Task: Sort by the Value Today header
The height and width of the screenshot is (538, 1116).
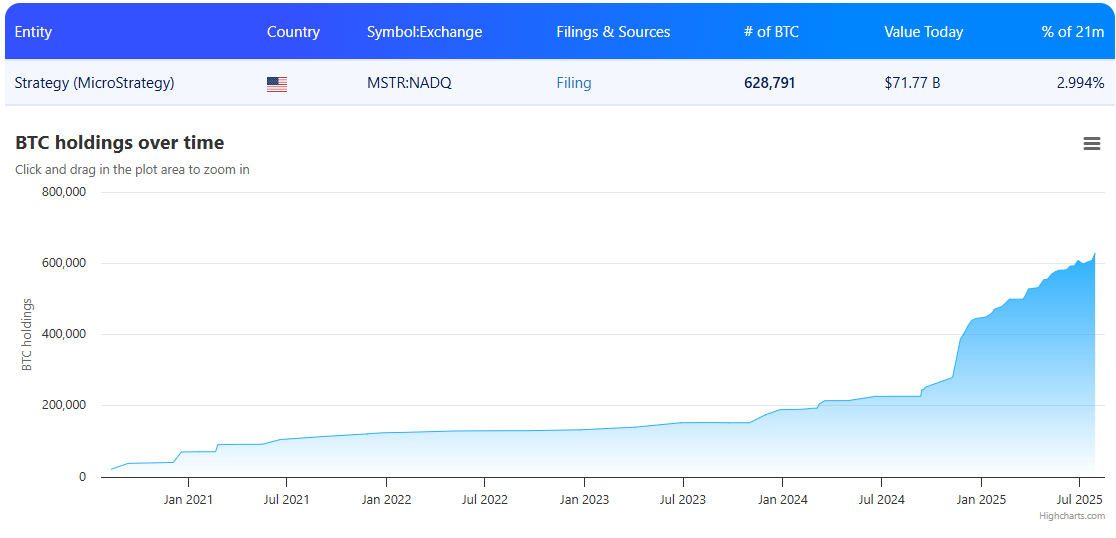Action: click(x=923, y=32)
